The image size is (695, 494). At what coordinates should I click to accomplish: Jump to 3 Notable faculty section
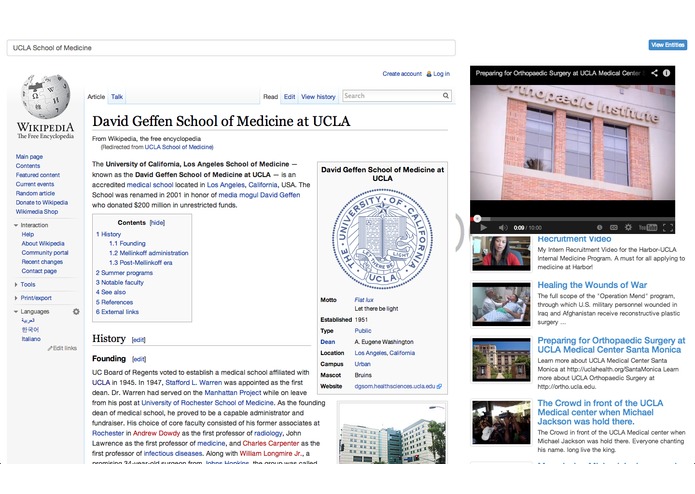pos(120,282)
